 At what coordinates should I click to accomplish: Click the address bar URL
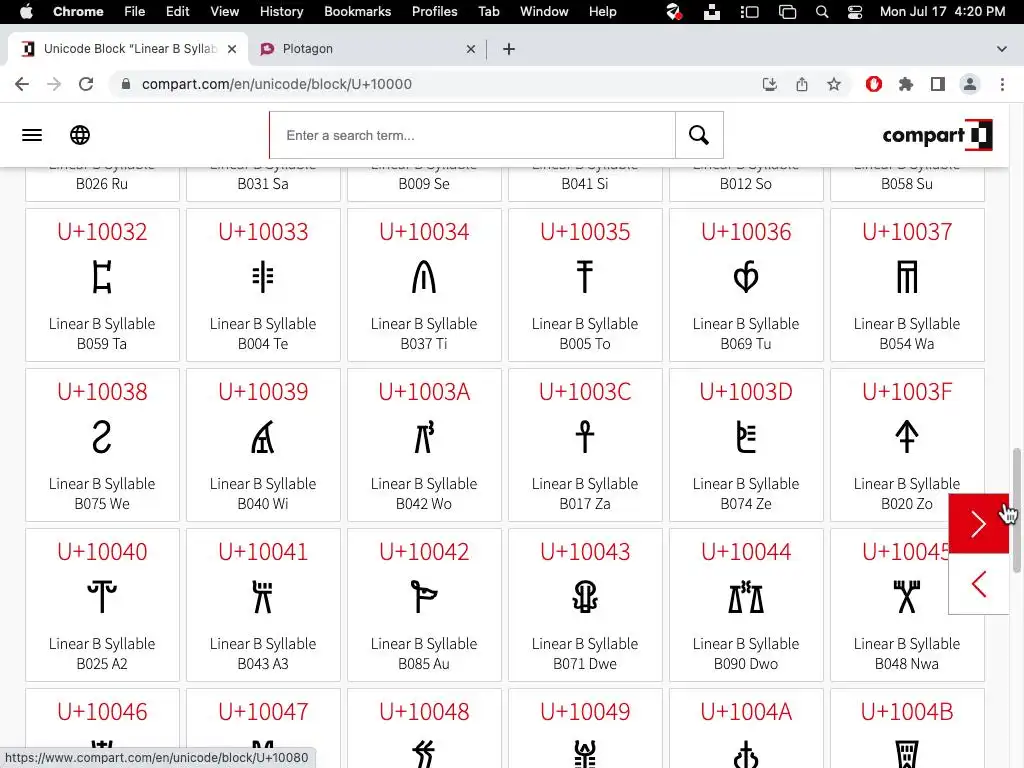[277, 84]
